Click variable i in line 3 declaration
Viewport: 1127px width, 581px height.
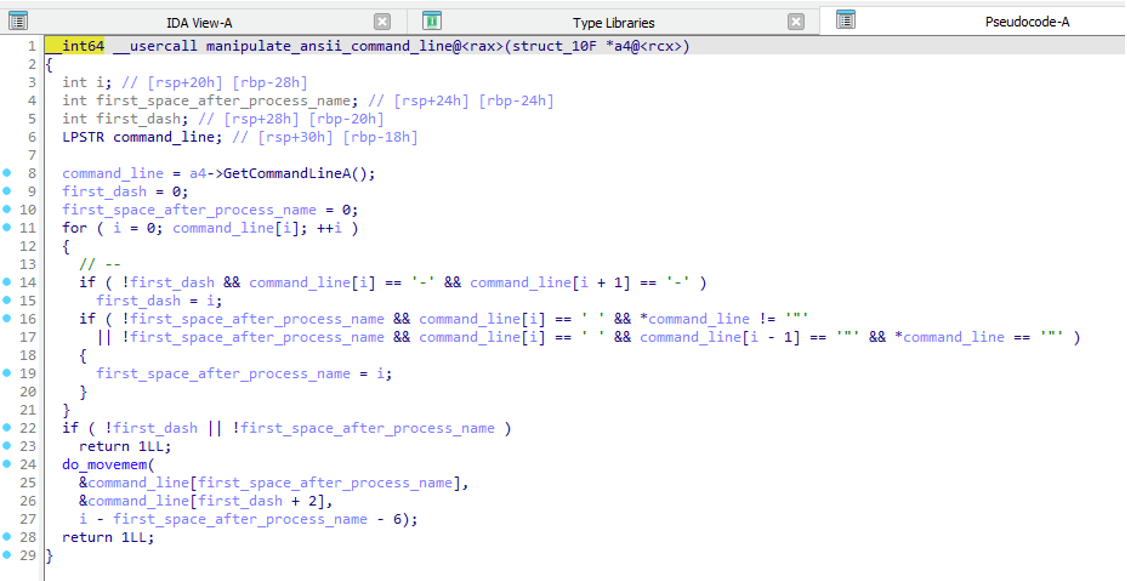(102, 83)
